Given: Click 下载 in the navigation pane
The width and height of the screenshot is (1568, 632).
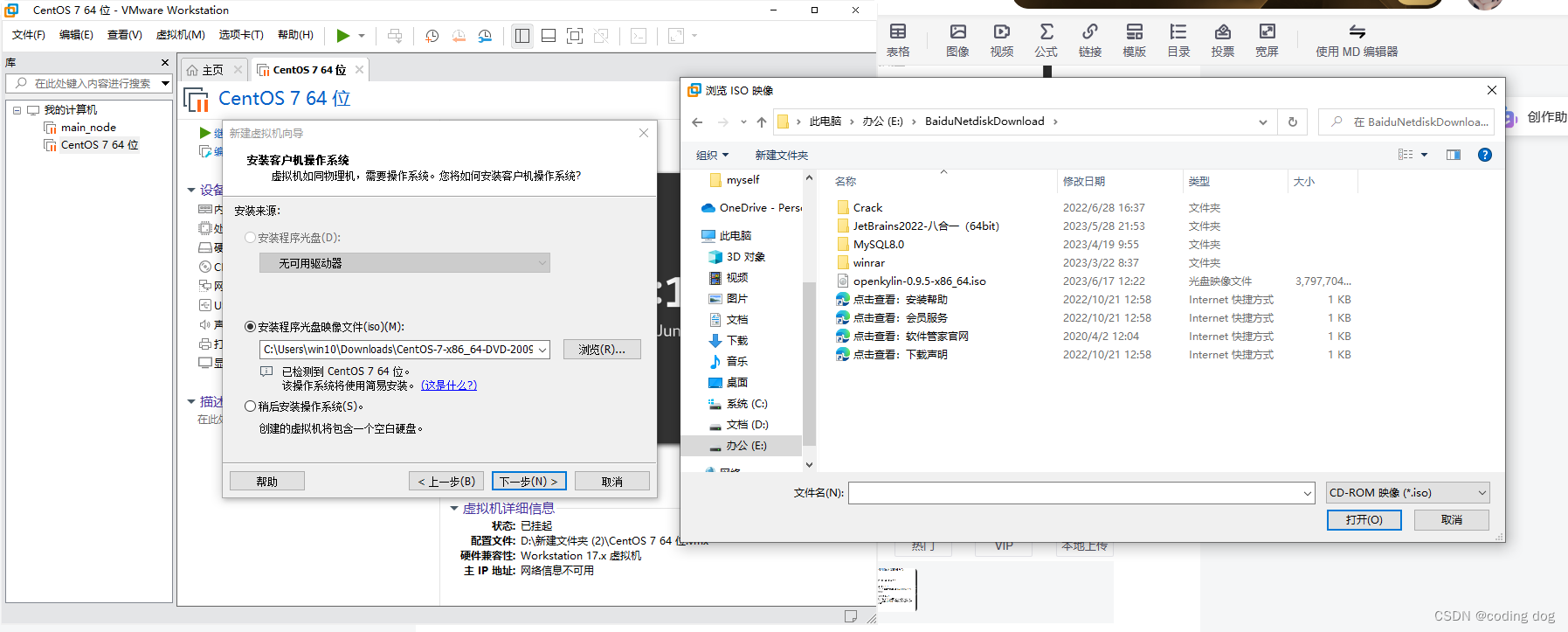Looking at the screenshot, I should (x=737, y=341).
